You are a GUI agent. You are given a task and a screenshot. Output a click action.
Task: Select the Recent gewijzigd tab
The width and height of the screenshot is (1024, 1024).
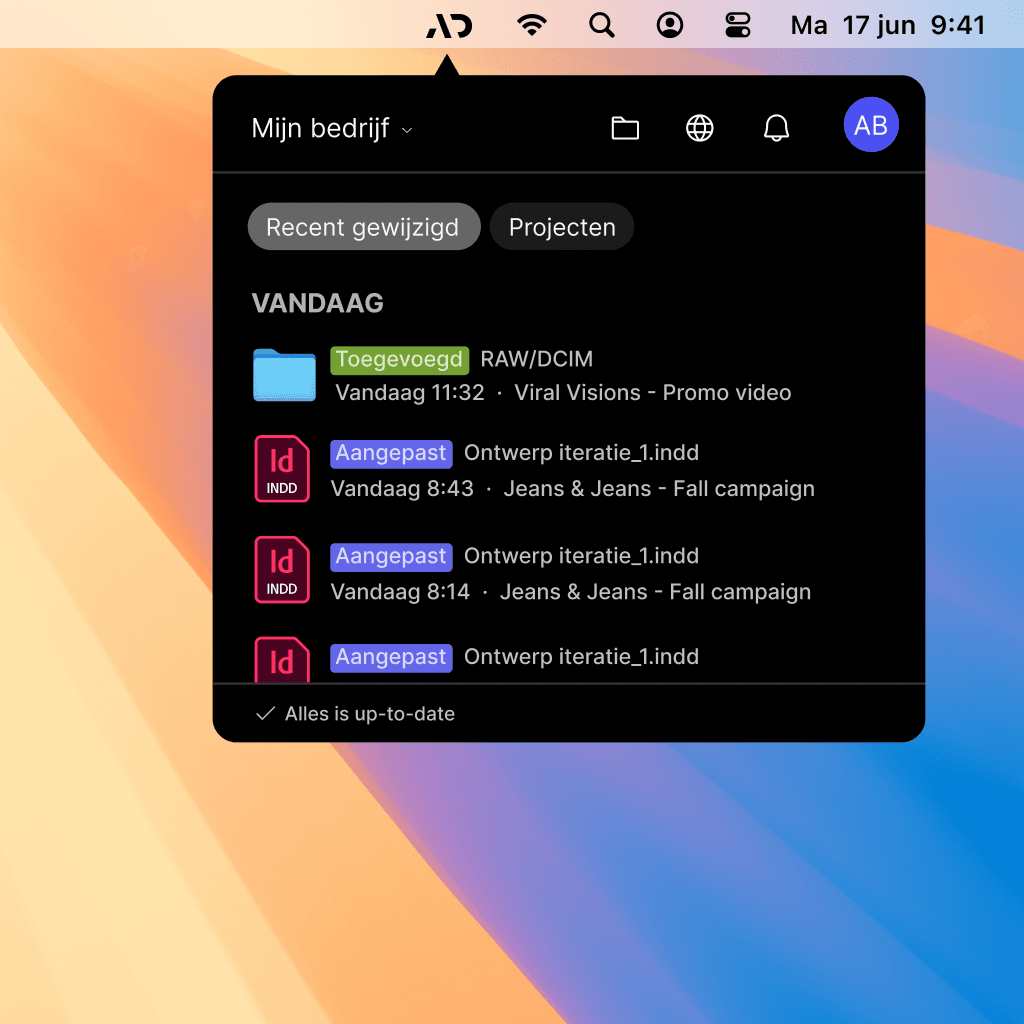(363, 226)
